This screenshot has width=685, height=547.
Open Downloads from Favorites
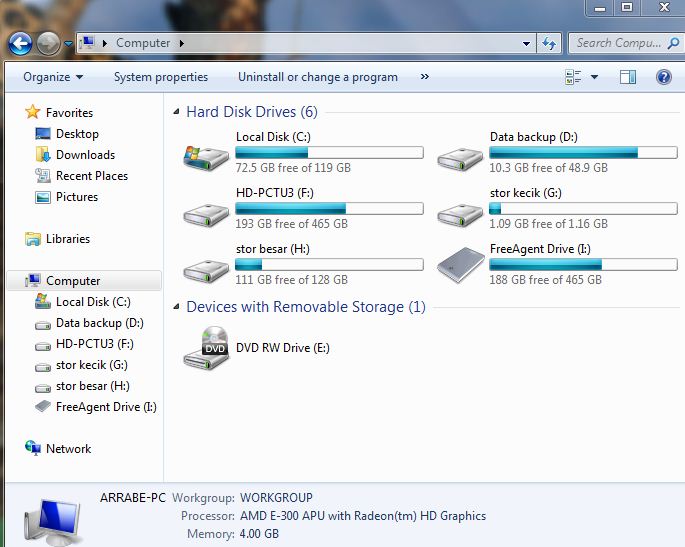click(86, 155)
